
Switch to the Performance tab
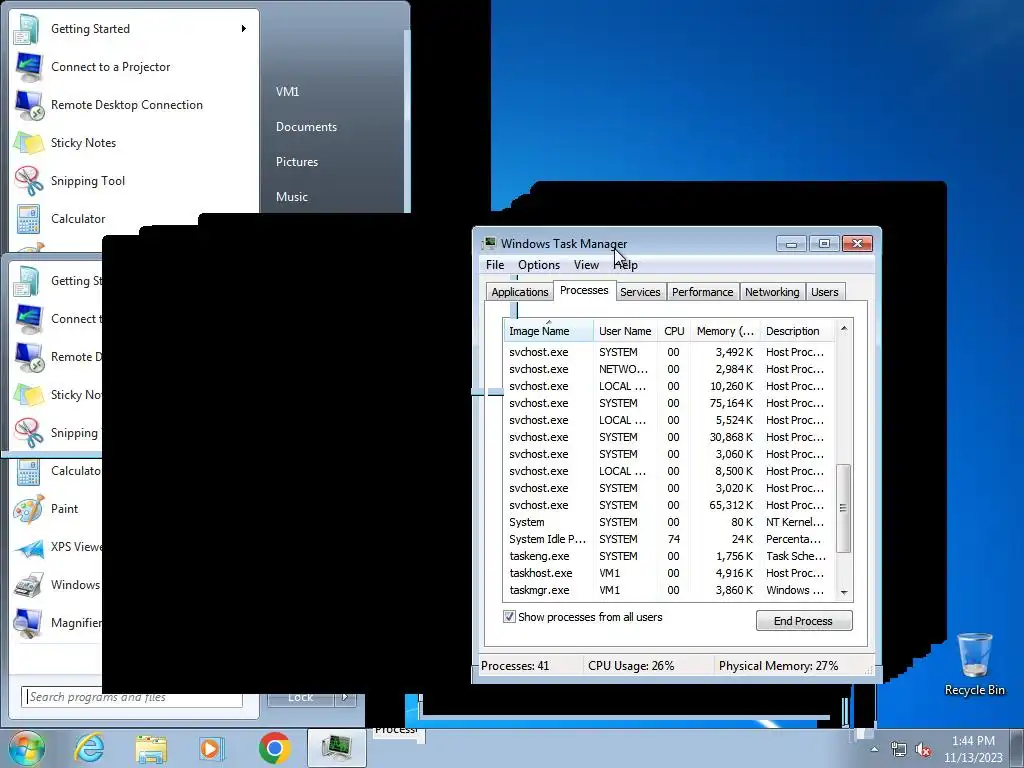702,292
